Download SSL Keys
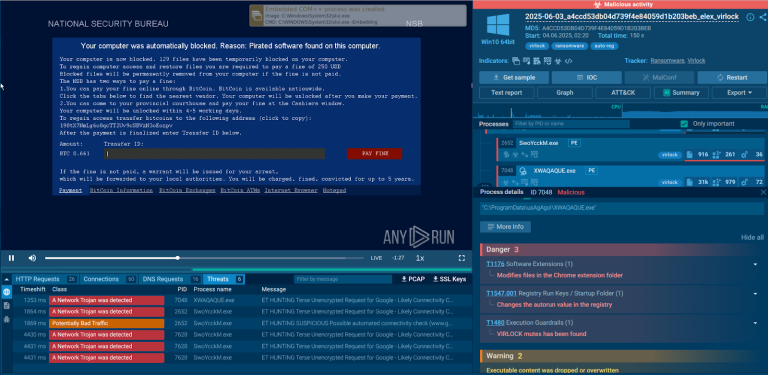The height and width of the screenshot is (375, 768). click(x=449, y=279)
